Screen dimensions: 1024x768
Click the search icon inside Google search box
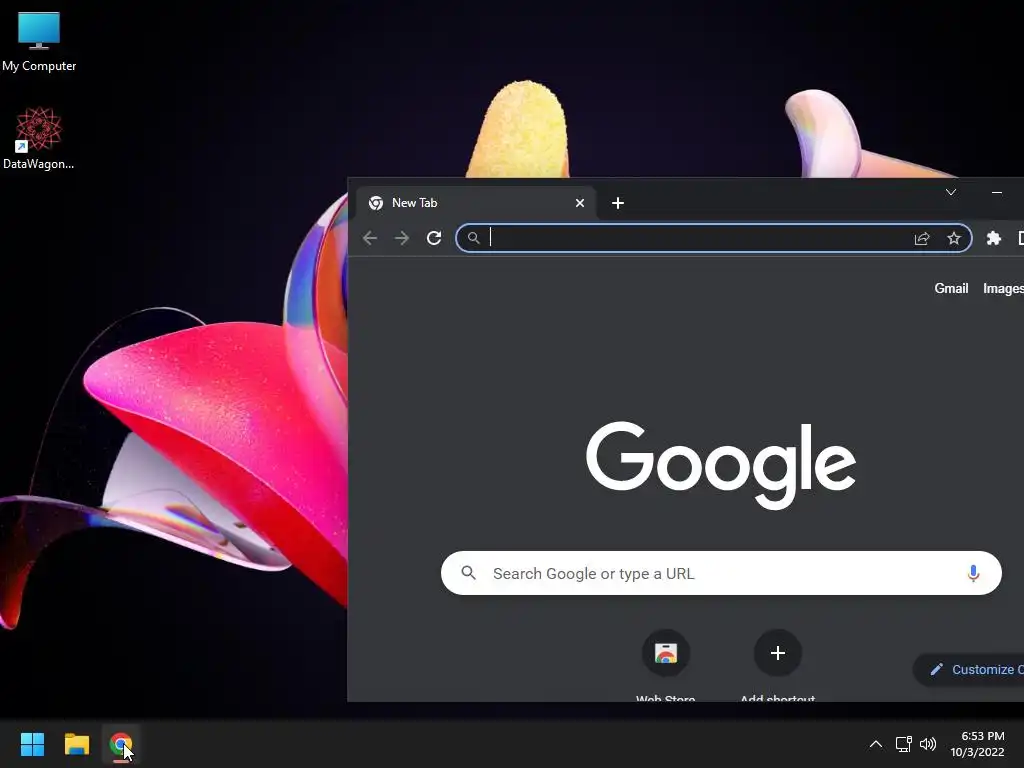(468, 573)
